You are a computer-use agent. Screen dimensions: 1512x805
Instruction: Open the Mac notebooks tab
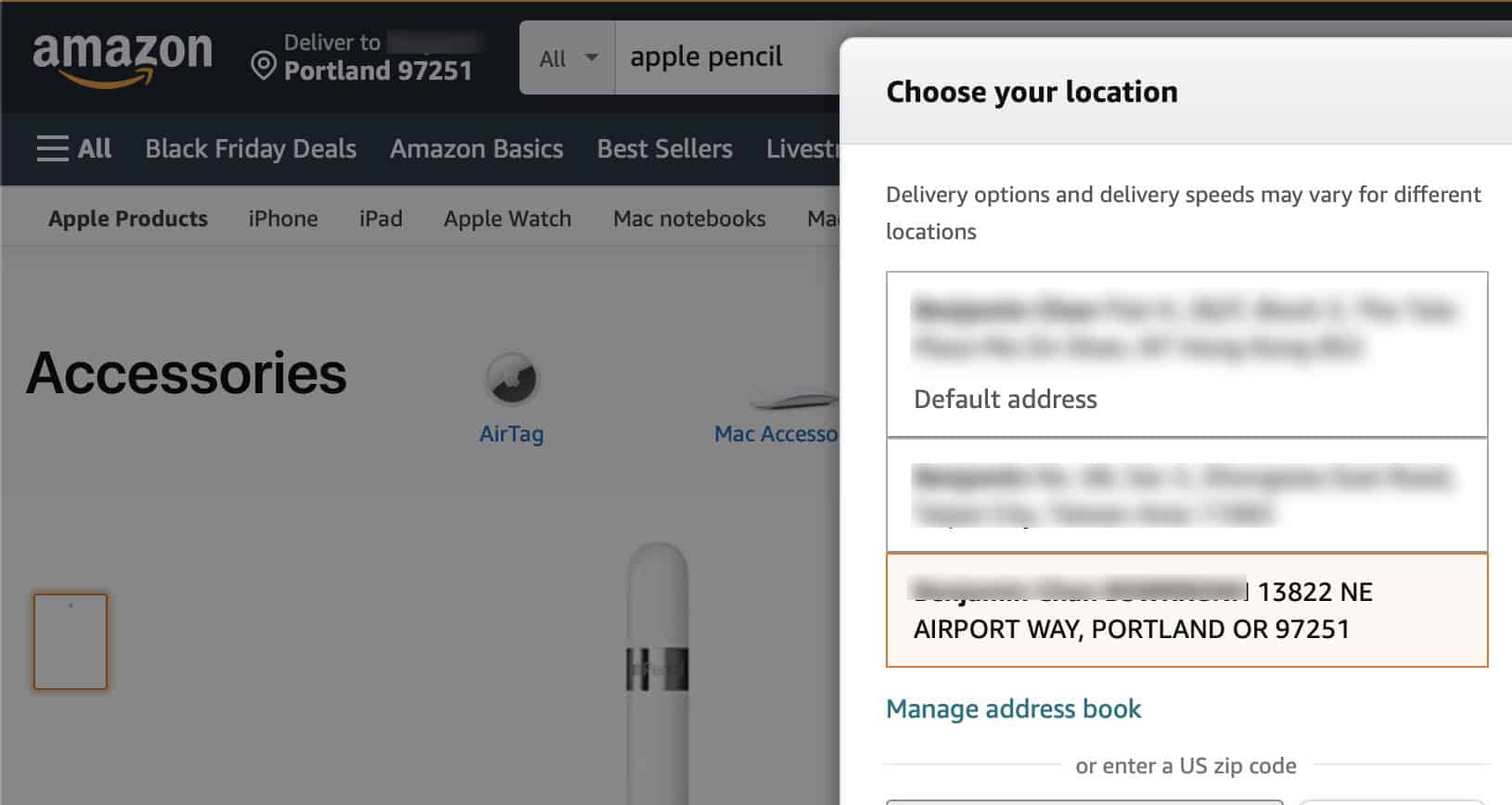689,219
